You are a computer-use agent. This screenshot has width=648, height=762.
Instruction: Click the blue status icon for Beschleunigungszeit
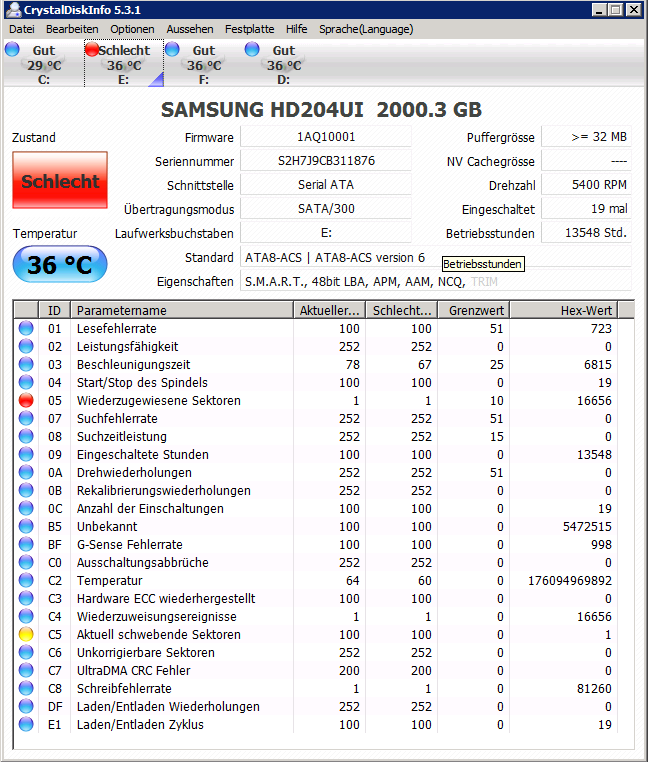click(x=26, y=364)
